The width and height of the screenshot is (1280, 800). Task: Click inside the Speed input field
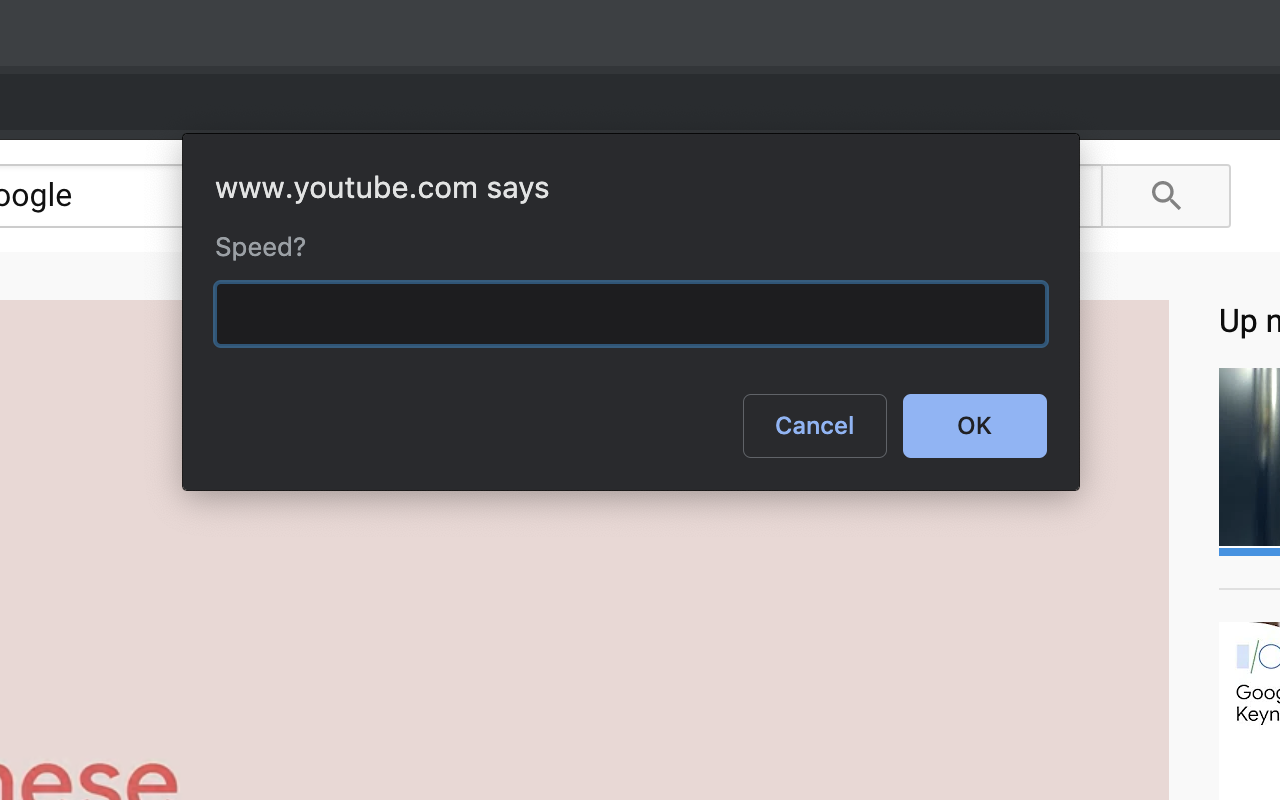coord(630,313)
